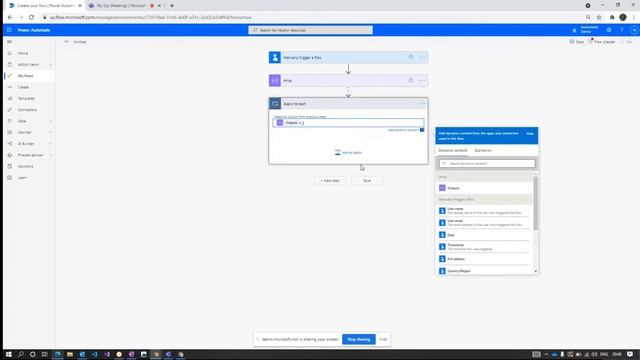The width and height of the screenshot is (640, 360).
Task: Open Solutions in the sidebar
Action: [25, 167]
